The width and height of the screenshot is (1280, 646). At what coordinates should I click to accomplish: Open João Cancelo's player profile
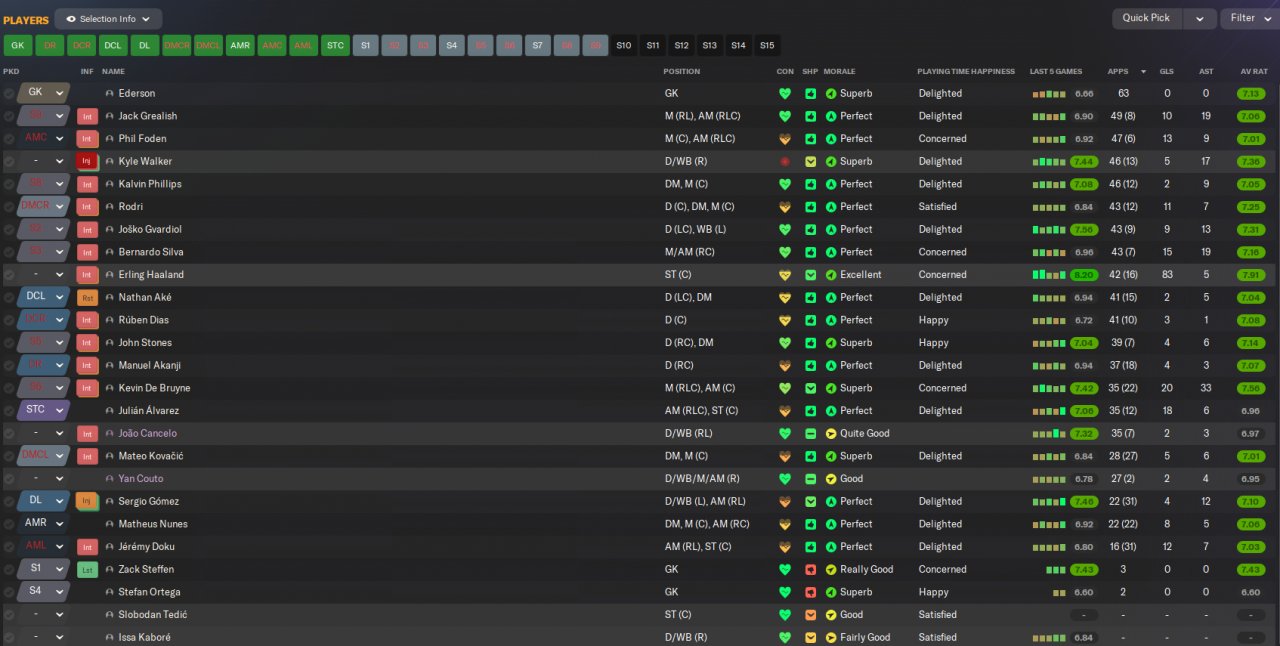147,434
